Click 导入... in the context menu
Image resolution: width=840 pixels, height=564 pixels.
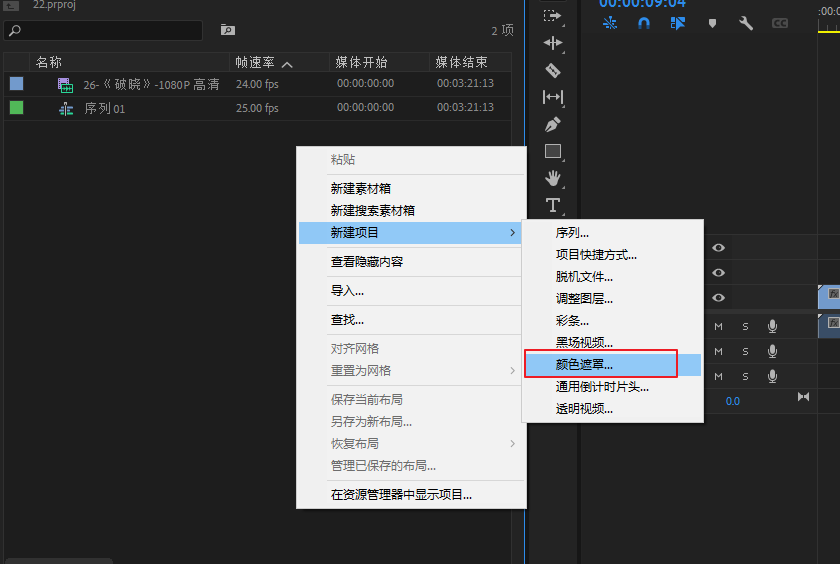347,291
